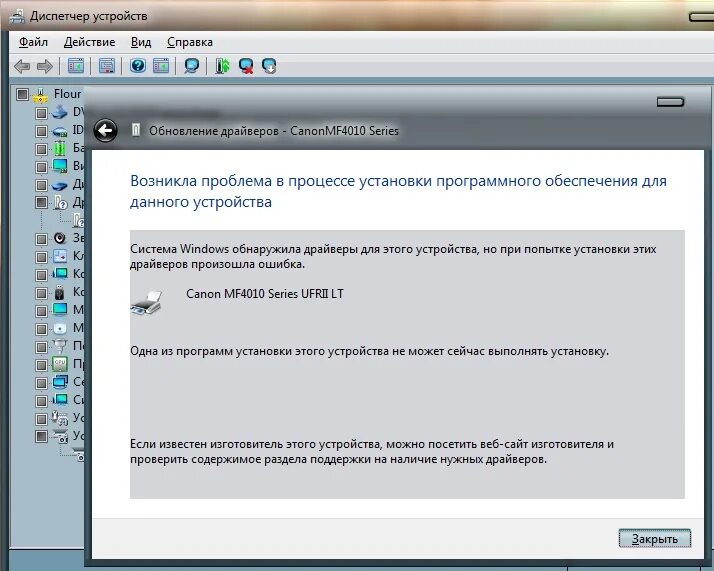Collapse the Др other devices node

click(x=41, y=203)
